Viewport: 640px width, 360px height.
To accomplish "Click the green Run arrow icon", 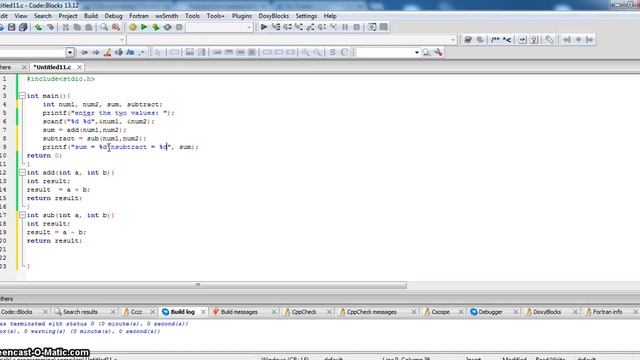I will 144,27.
